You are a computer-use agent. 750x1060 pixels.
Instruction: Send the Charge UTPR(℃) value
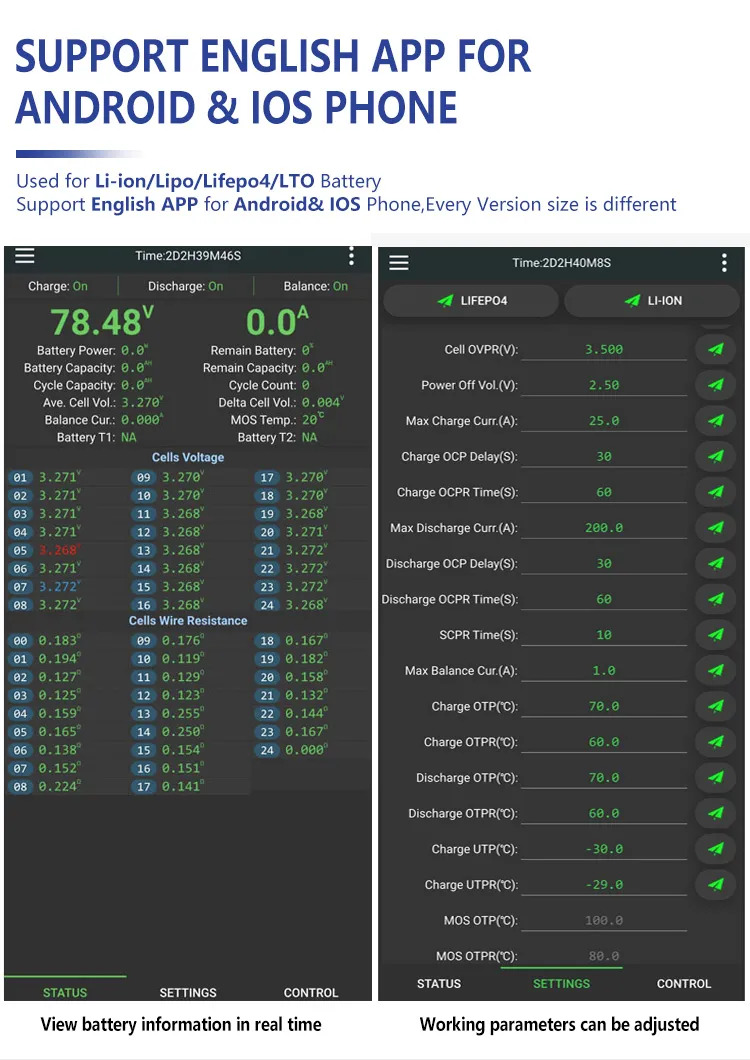(716, 884)
